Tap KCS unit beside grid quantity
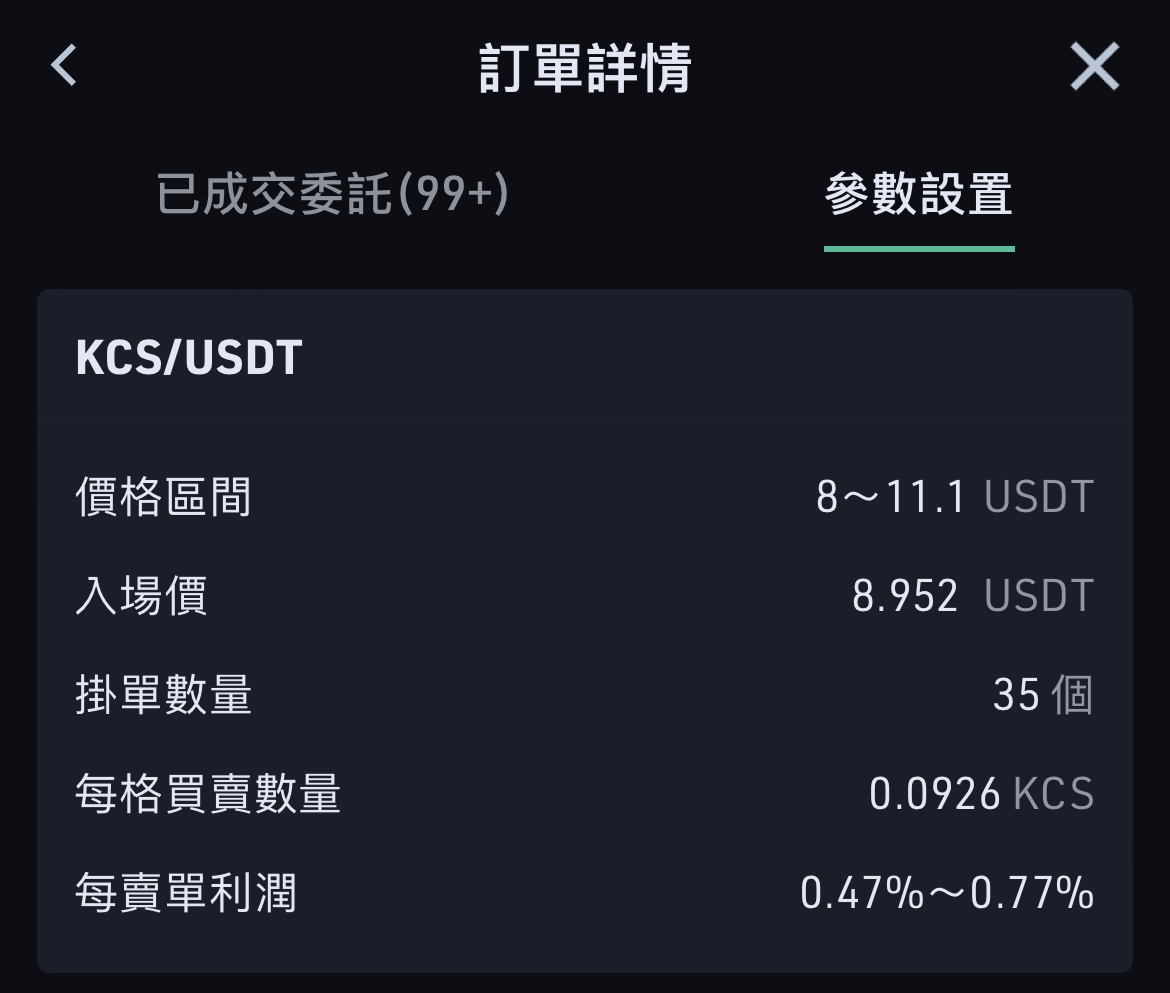 (1054, 794)
